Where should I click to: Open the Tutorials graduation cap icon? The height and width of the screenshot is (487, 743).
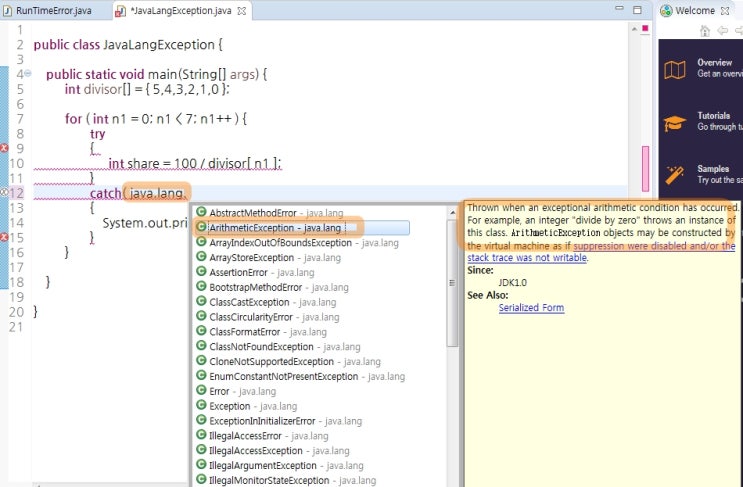pyautogui.click(x=675, y=122)
